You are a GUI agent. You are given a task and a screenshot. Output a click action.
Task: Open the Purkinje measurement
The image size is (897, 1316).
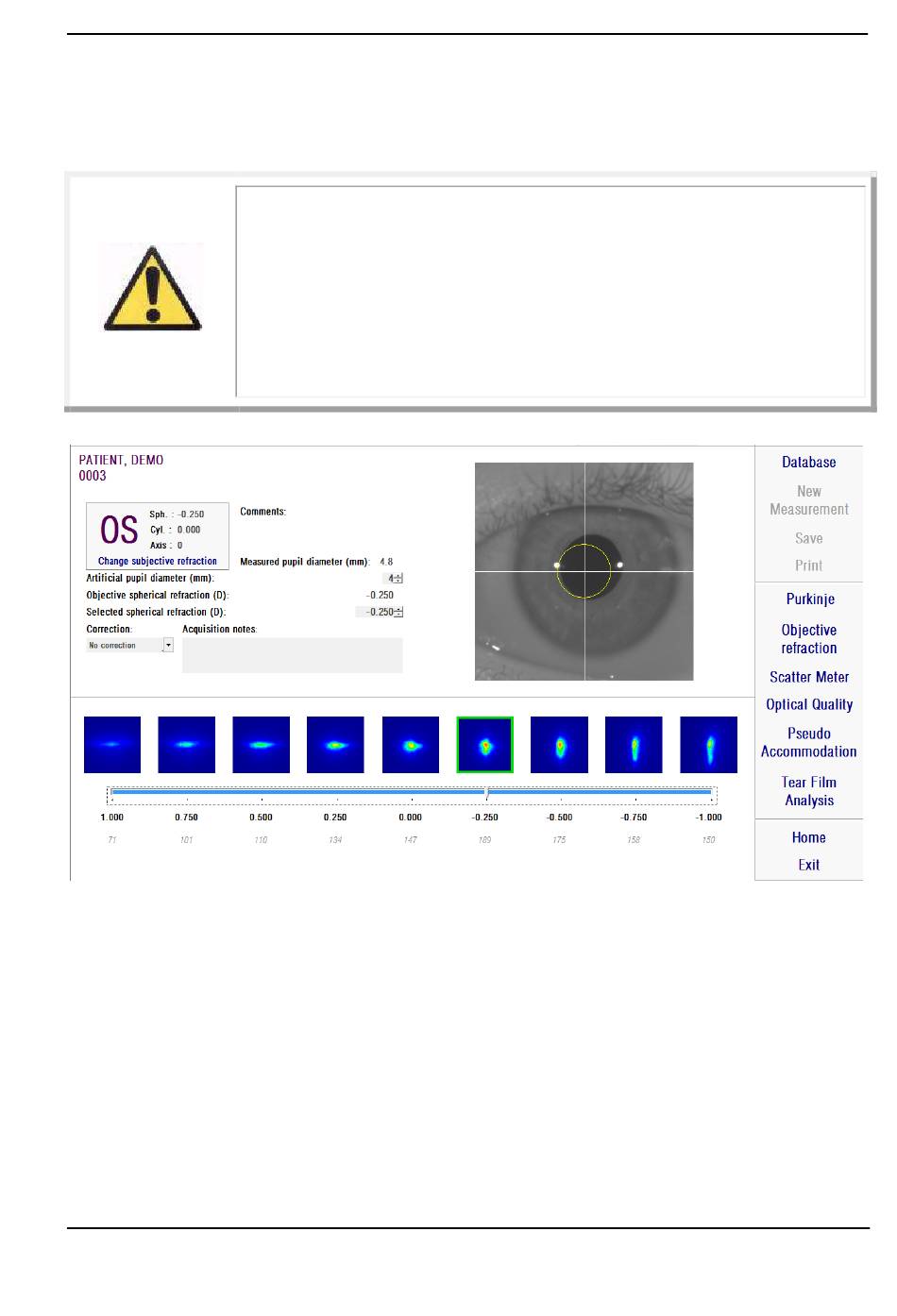[809, 599]
